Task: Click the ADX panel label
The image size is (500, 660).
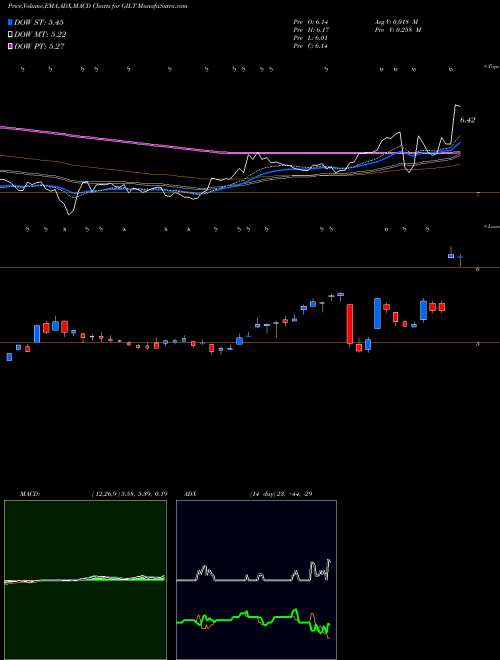Action: 191,494
